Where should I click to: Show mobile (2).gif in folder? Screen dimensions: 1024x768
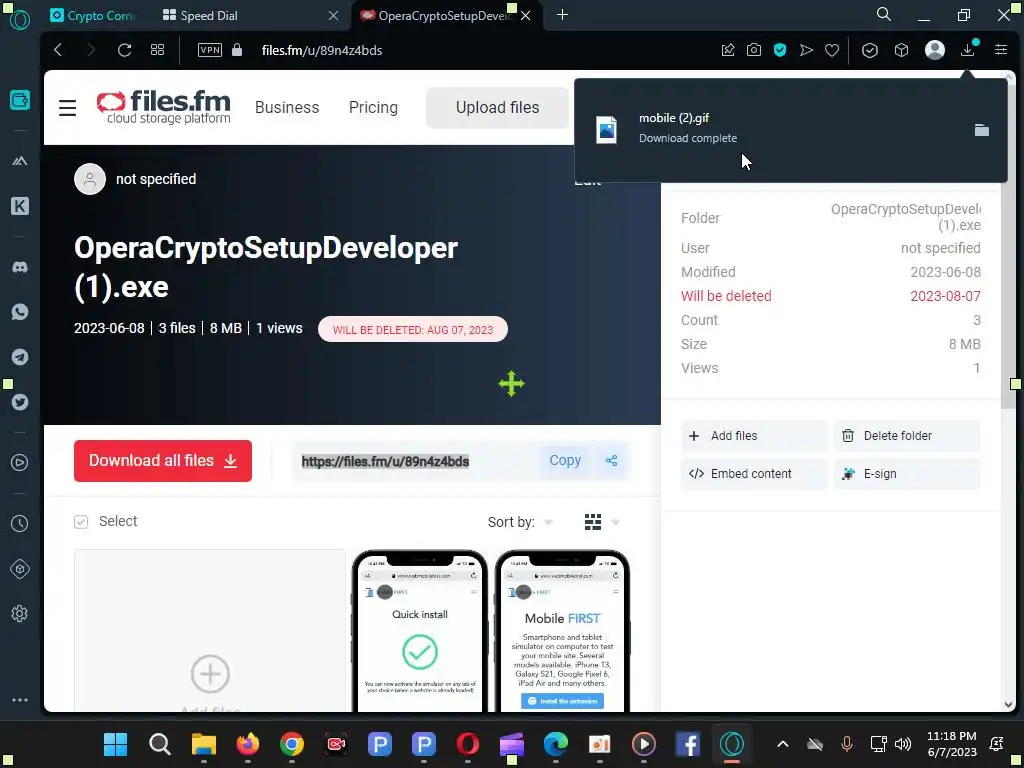point(982,130)
